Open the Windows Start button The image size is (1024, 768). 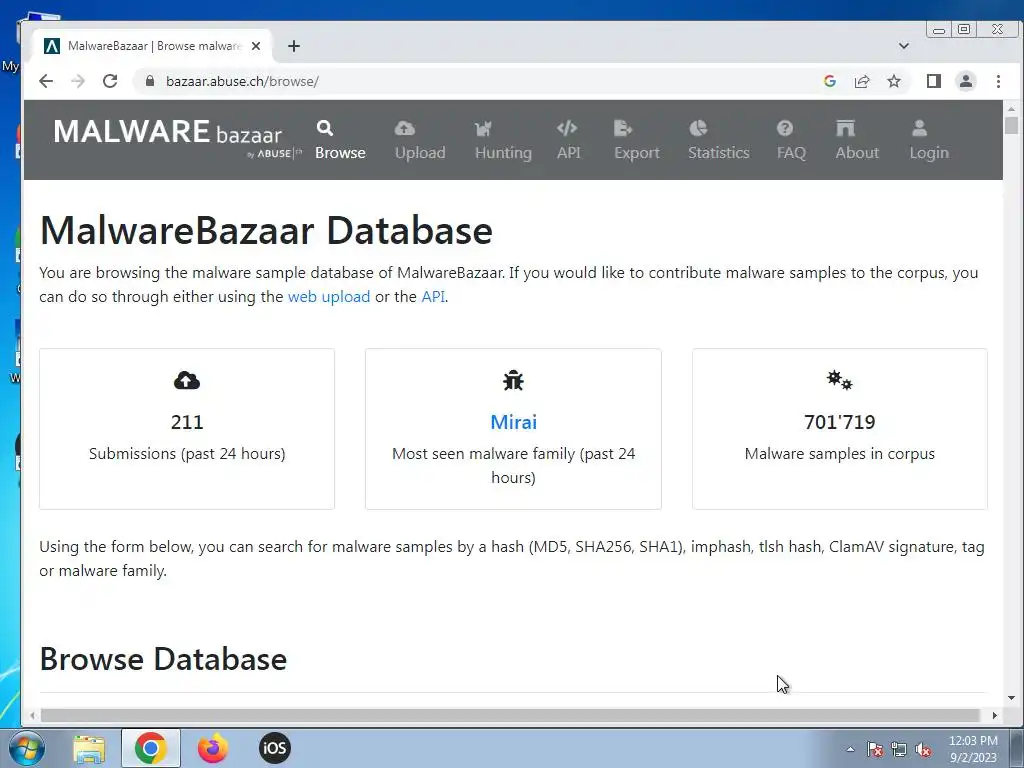coord(26,748)
